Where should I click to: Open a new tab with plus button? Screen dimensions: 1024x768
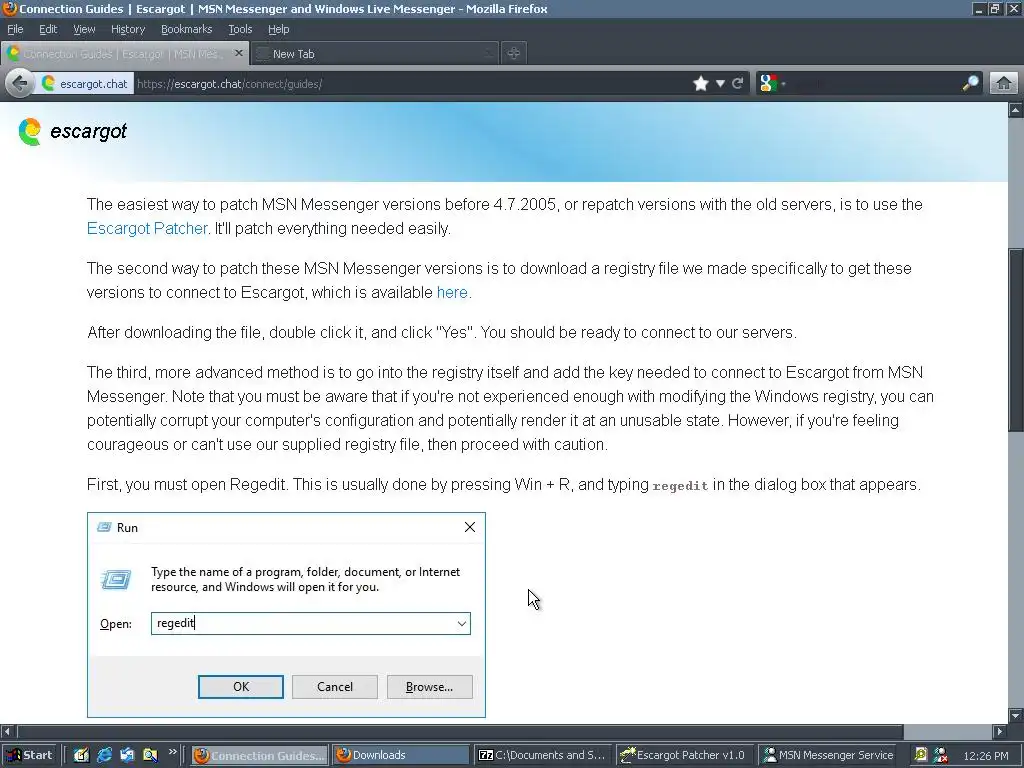tap(513, 54)
